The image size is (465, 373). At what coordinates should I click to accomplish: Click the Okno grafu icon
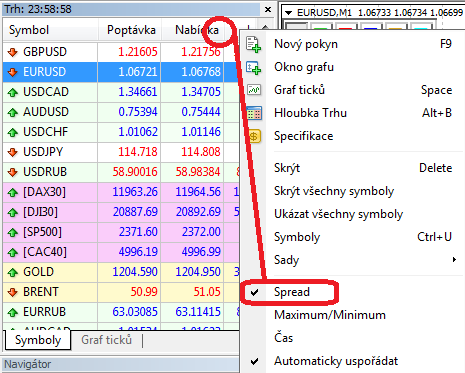coord(253,68)
